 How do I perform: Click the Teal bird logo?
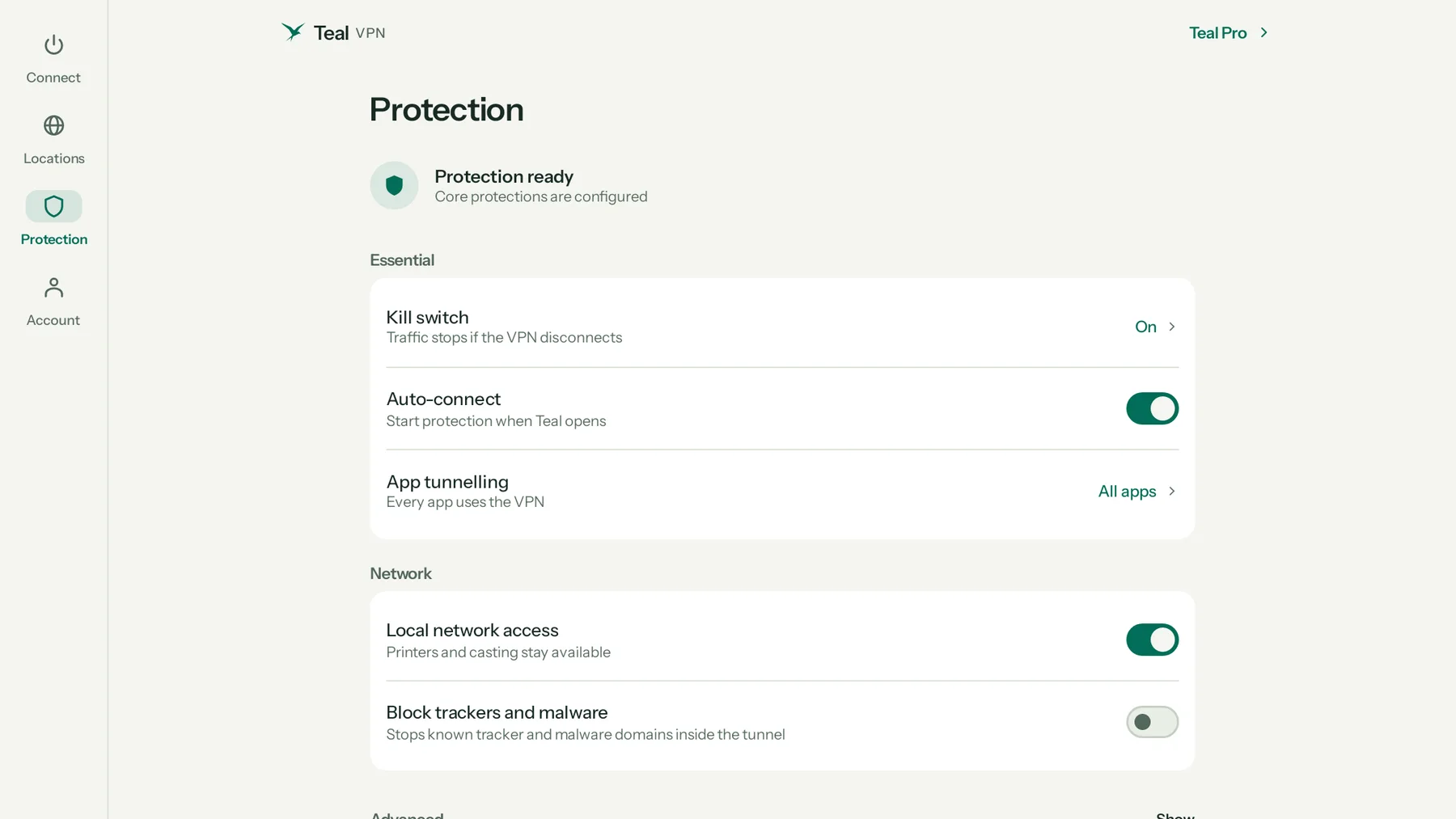point(293,32)
